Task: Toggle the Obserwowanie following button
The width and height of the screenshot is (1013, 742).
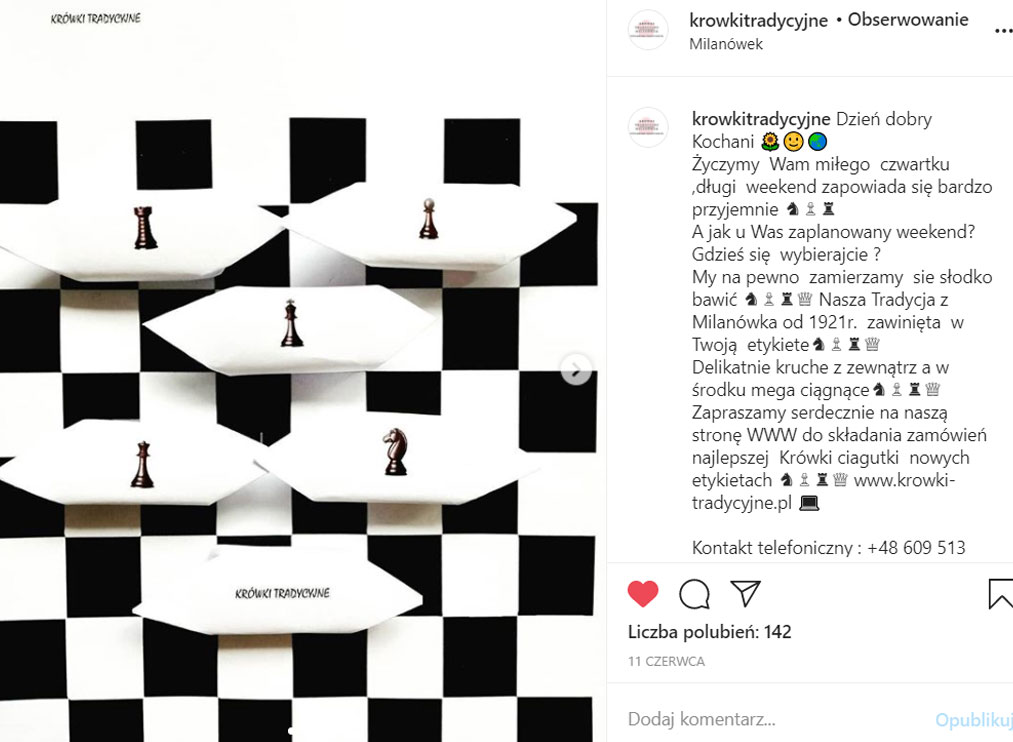Action: [x=908, y=20]
